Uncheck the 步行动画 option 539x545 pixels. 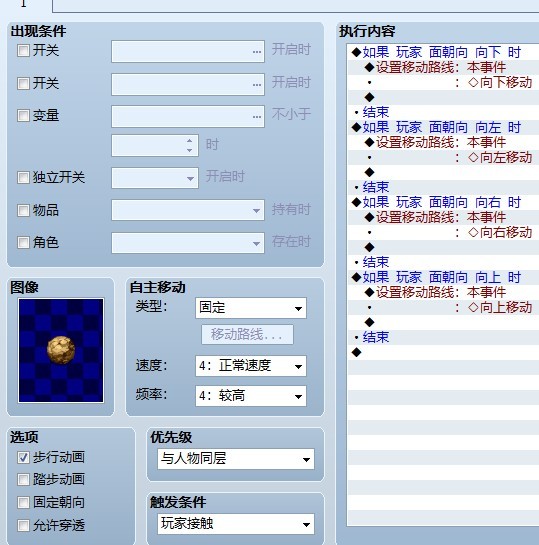[x=23, y=457]
